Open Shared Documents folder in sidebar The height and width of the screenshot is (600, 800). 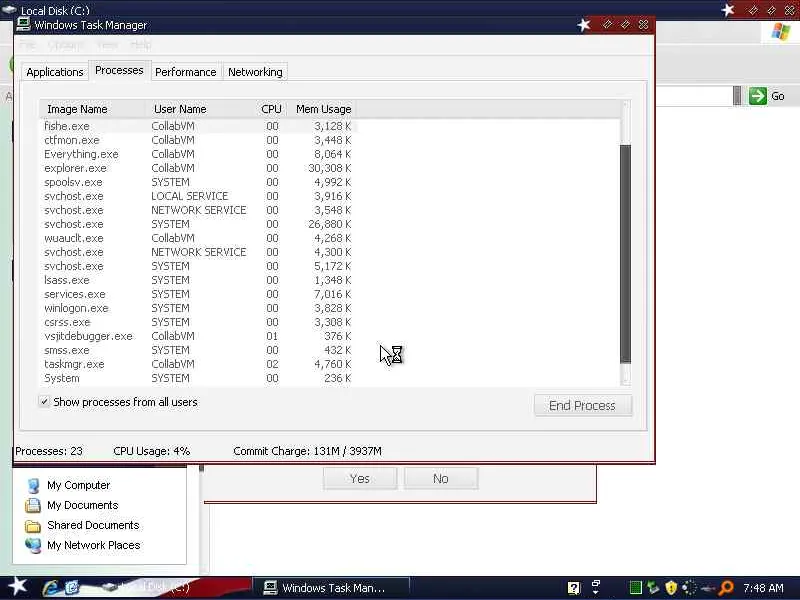pos(82,525)
